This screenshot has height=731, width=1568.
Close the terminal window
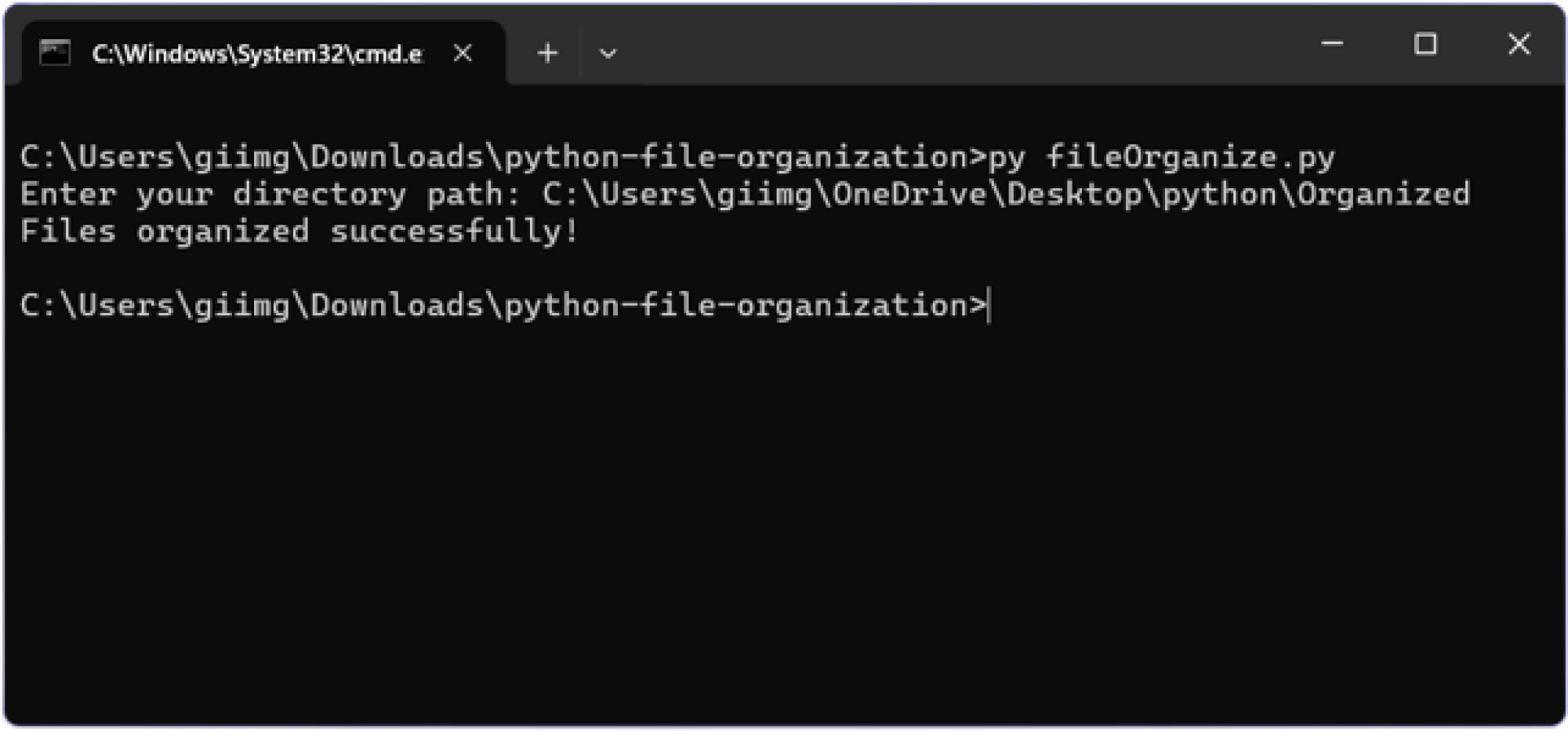[1519, 44]
